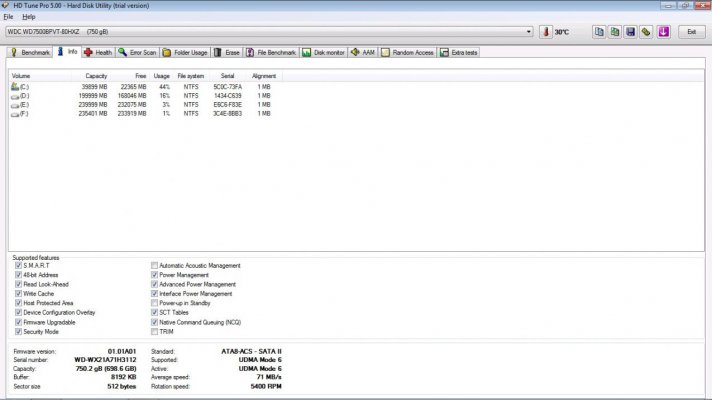Click the 168046 MB free value
The height and width of the screenshot is (400, 712).
point(132,96)
